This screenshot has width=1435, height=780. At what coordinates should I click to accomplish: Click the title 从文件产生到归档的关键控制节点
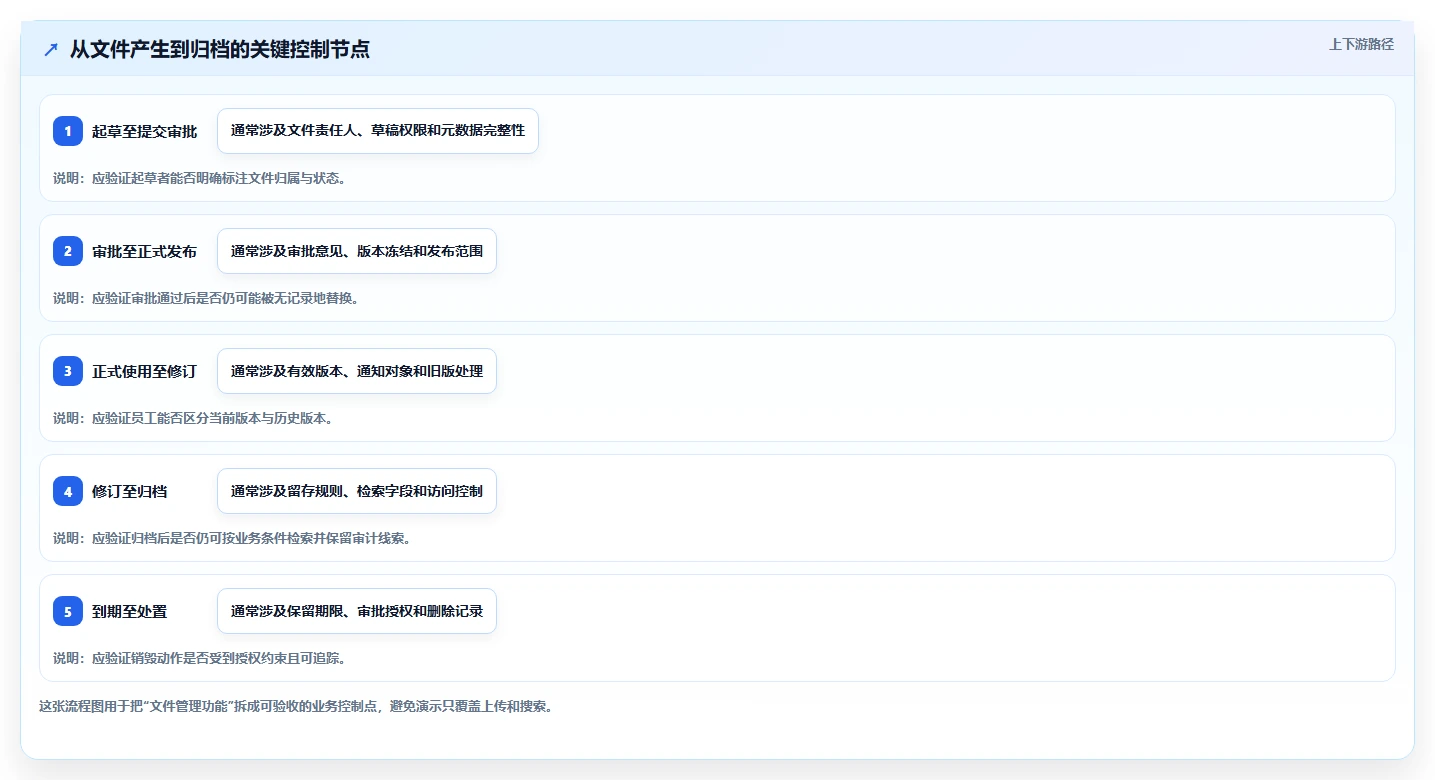220,49
